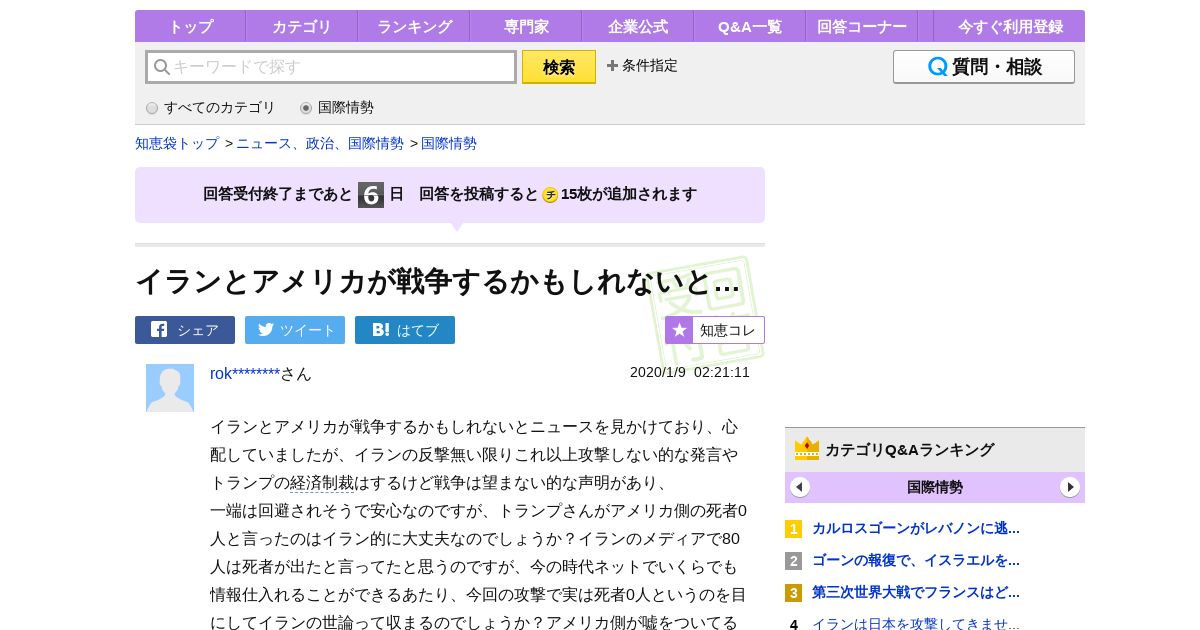Open the second-ranked question ゴーンの報復で、イスラエルを…

(916, 560)
